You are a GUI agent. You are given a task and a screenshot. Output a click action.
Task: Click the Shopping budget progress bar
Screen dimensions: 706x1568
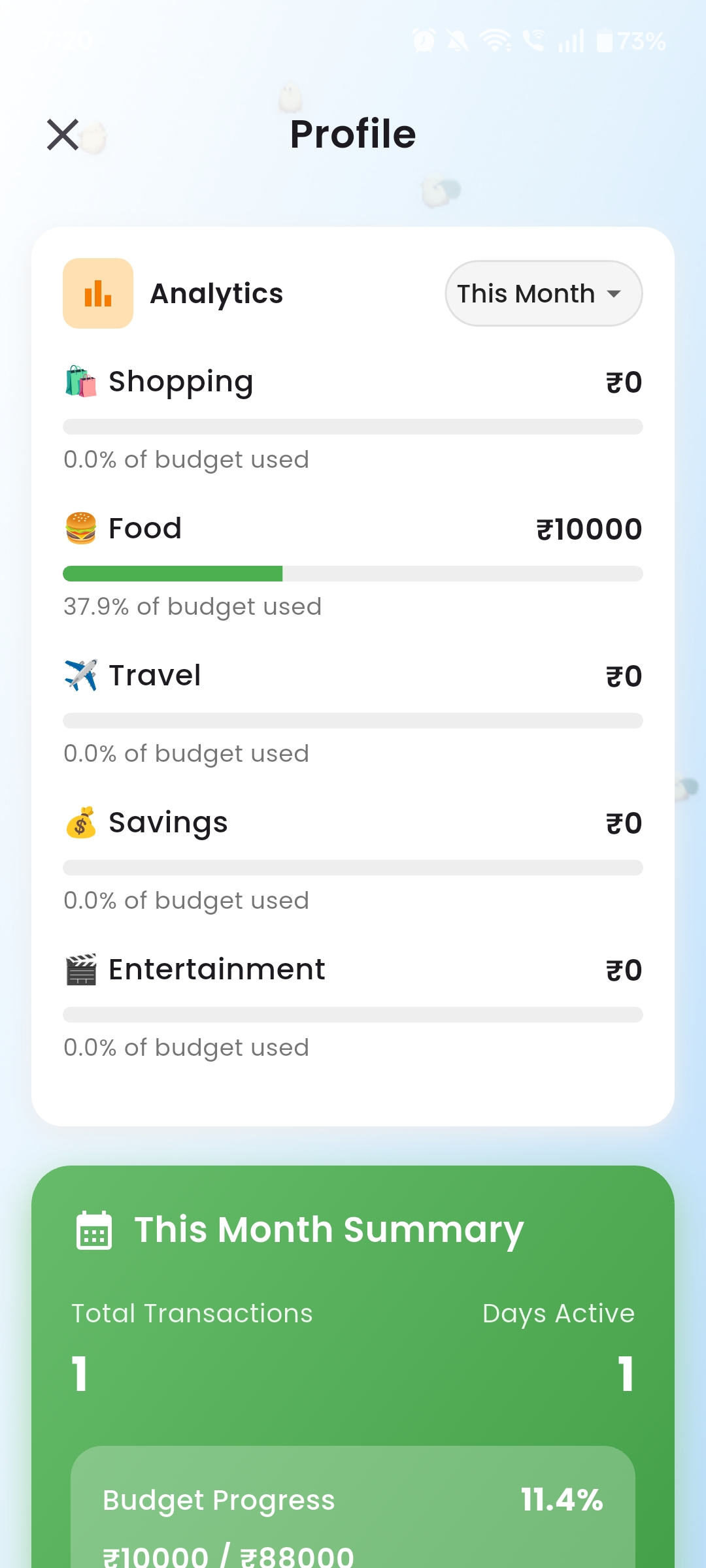click(x=353, y=427)
